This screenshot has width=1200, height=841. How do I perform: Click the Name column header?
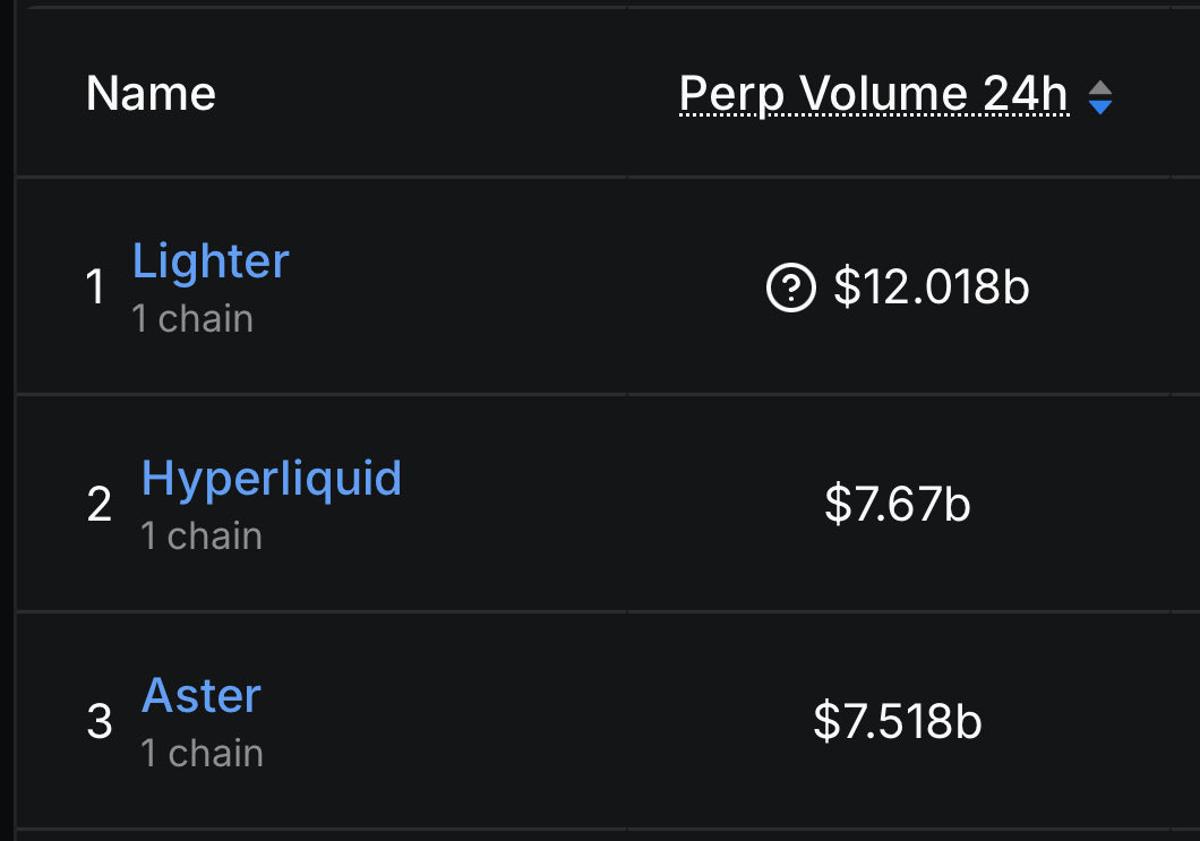pyautogui.click(x=149, y=93)
